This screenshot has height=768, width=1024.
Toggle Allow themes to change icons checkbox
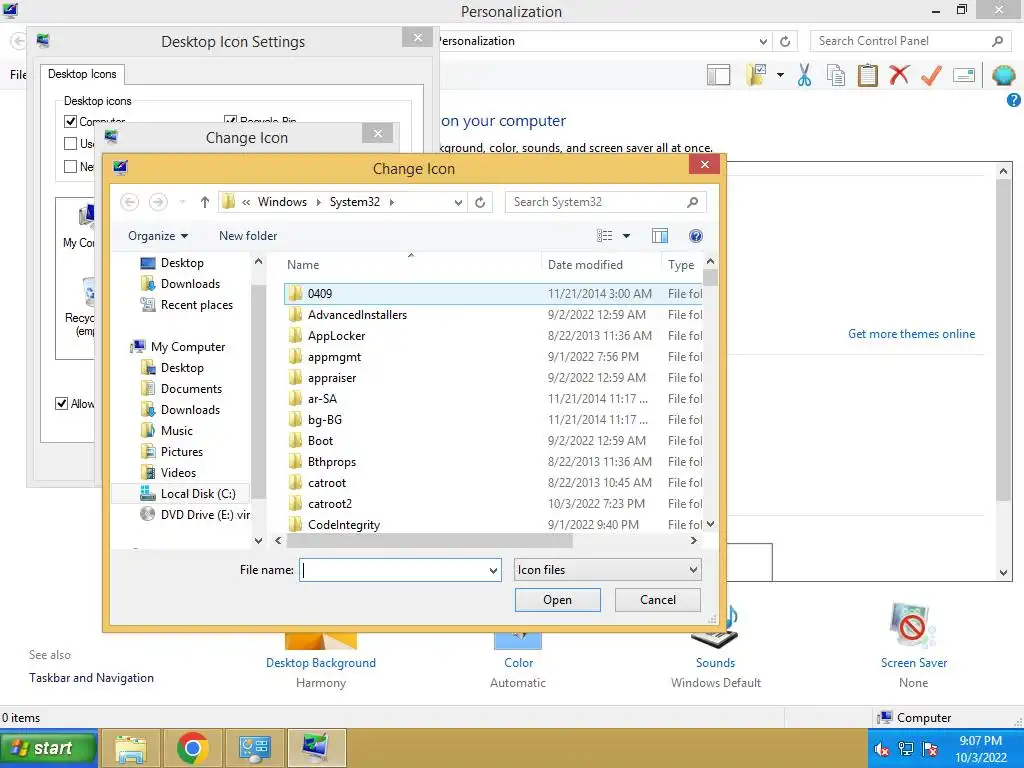tap(61, 404)
